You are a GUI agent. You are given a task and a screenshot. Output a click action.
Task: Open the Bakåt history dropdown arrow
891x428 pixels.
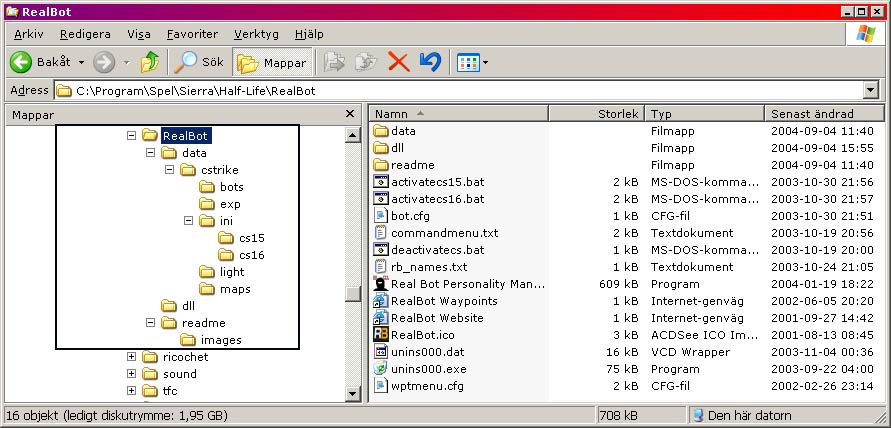81,62
